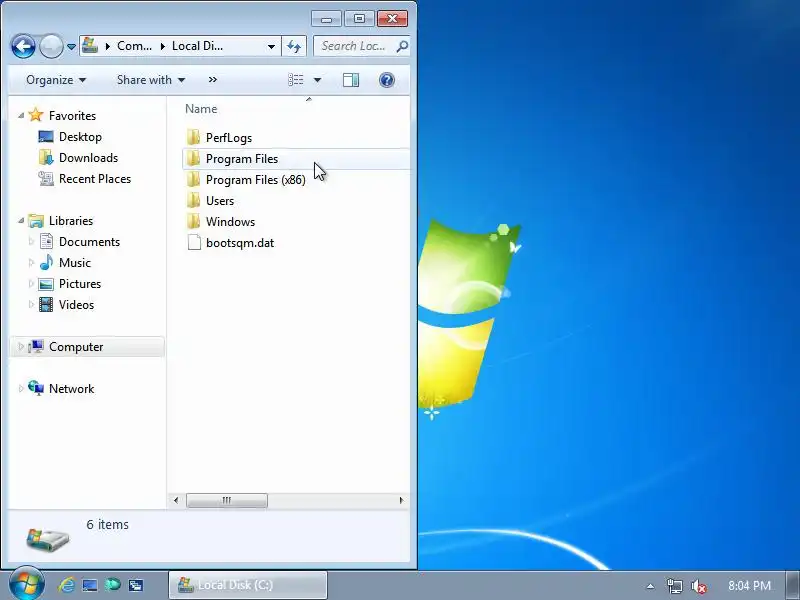The height and width of the screenshot is (600, 800).
Task: Select the PerfLogs folder icon
Action: point(193,137)
